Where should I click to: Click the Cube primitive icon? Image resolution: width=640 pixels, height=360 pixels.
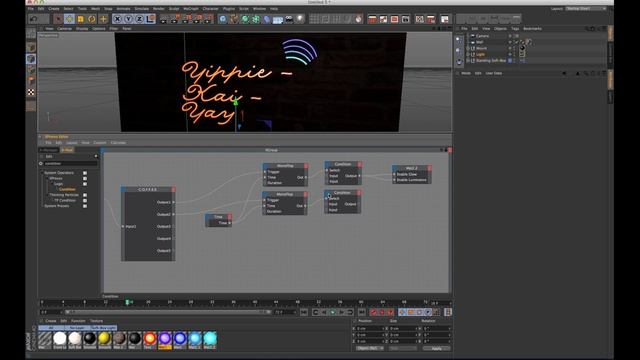222,19
